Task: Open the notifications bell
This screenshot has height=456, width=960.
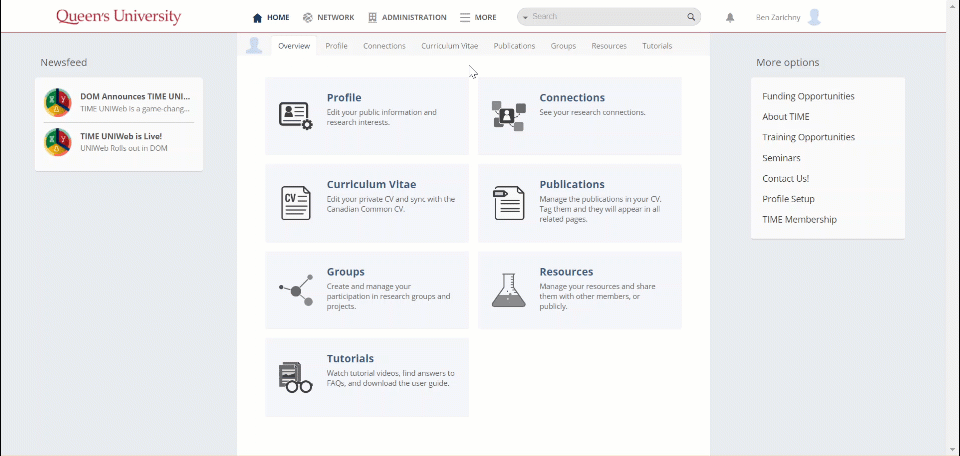Action: pyautogui.click(x=730, y=17)
